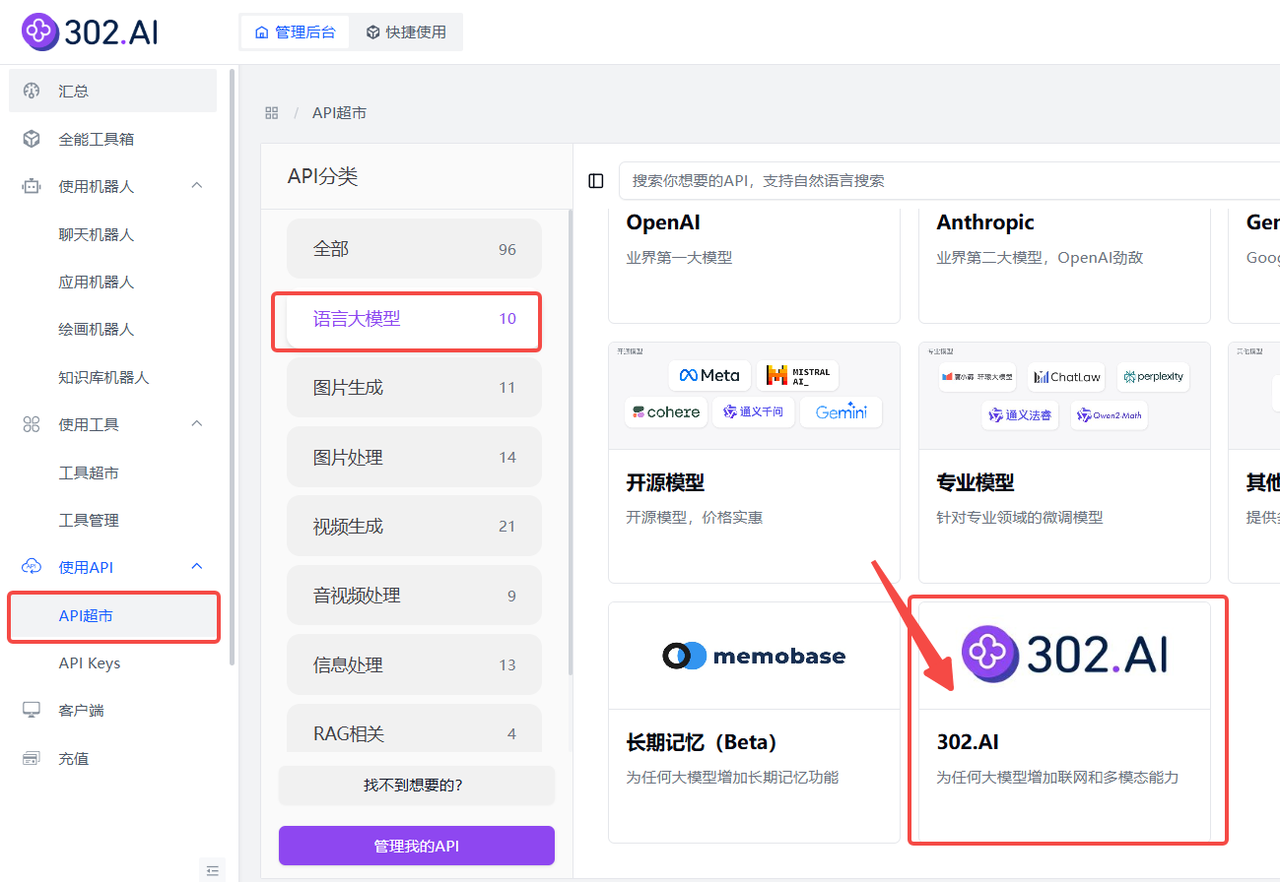Open the 长期记忆（Beta) card title
The width and height of the screenshot is (1280, 882).
pos(701,742)
